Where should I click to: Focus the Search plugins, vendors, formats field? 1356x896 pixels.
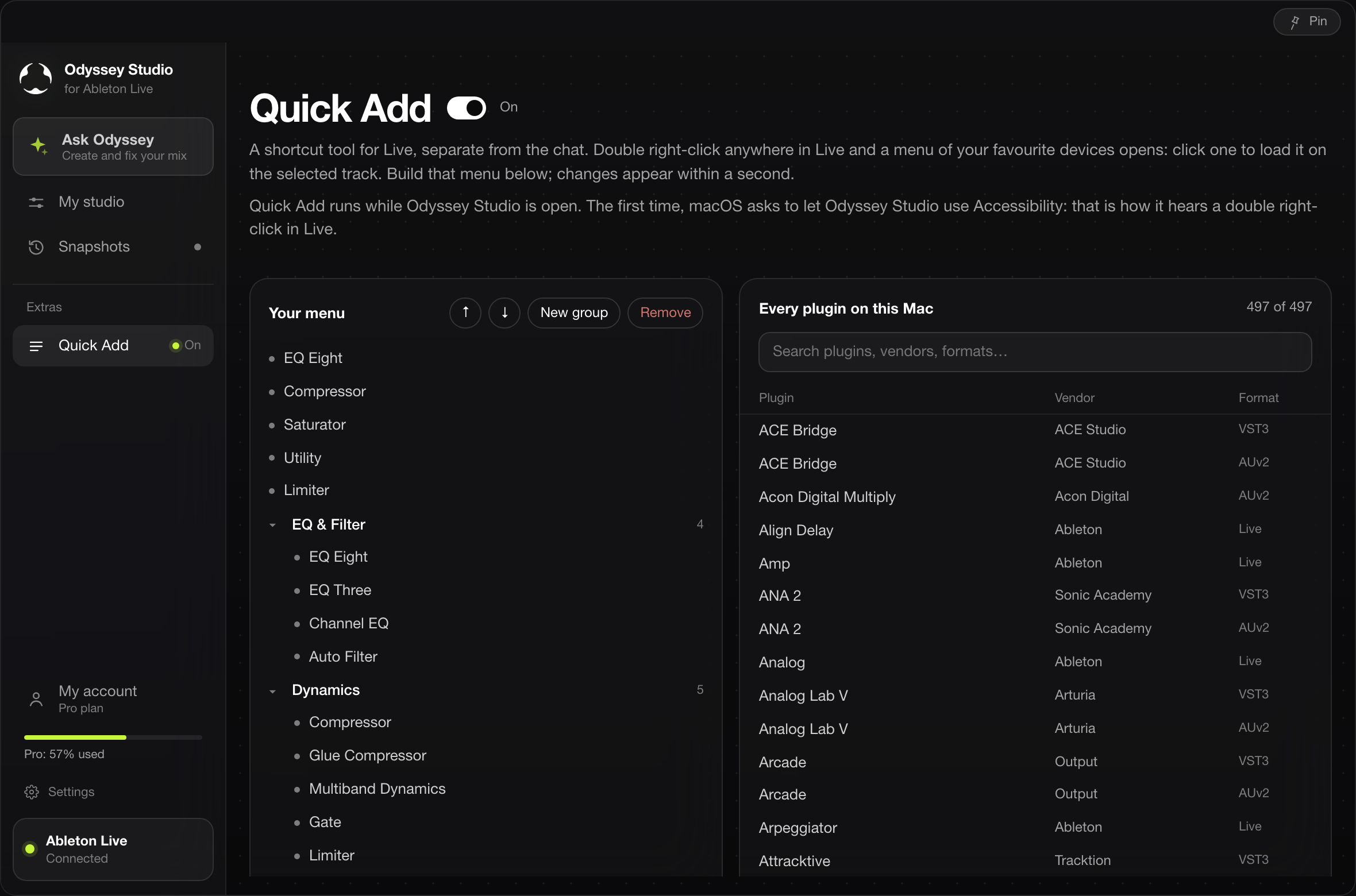coord(1035,352)
